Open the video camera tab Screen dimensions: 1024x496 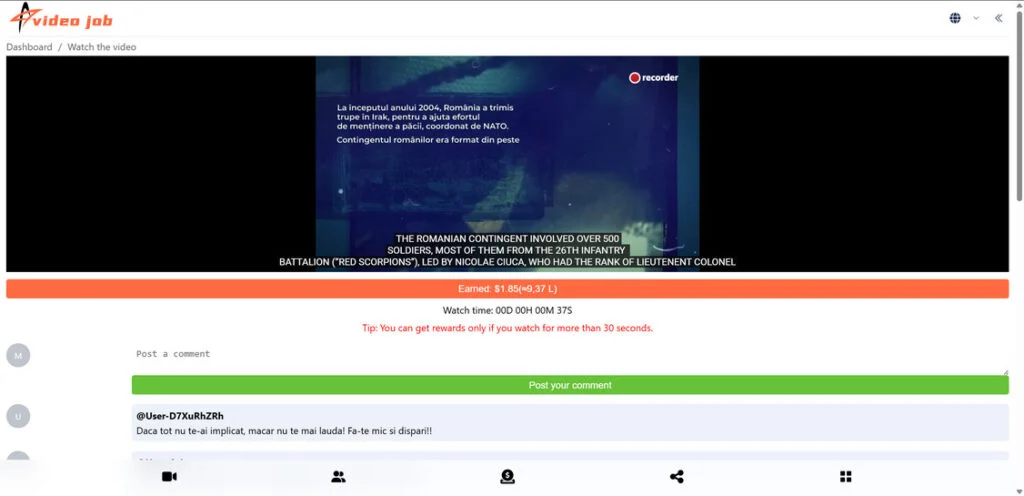(169, 476)
